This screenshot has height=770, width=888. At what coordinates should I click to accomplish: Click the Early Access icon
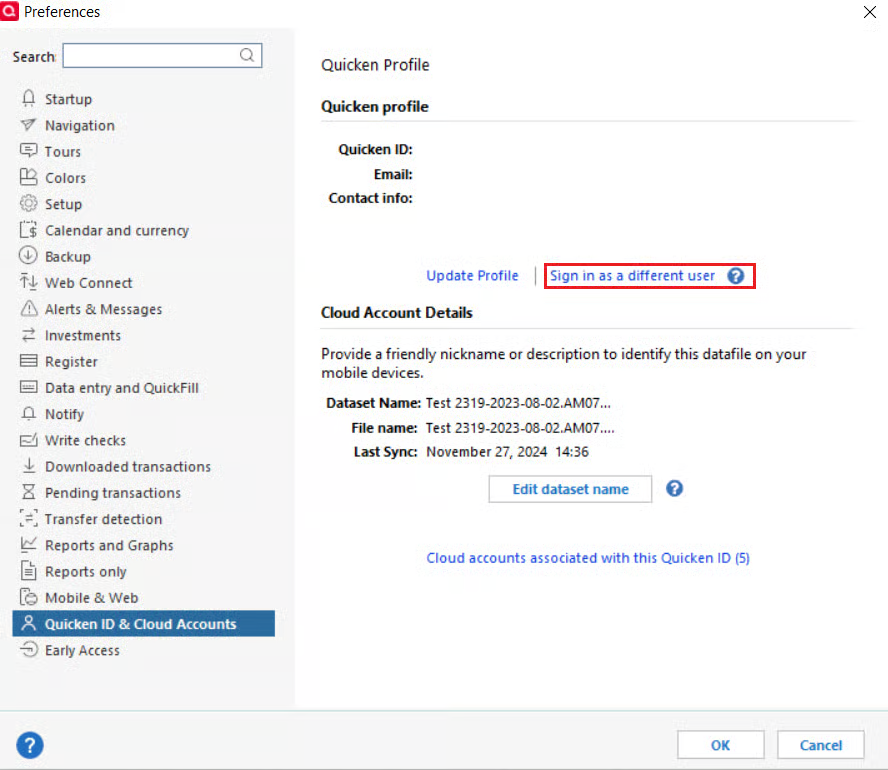click(x=28, y=649)
